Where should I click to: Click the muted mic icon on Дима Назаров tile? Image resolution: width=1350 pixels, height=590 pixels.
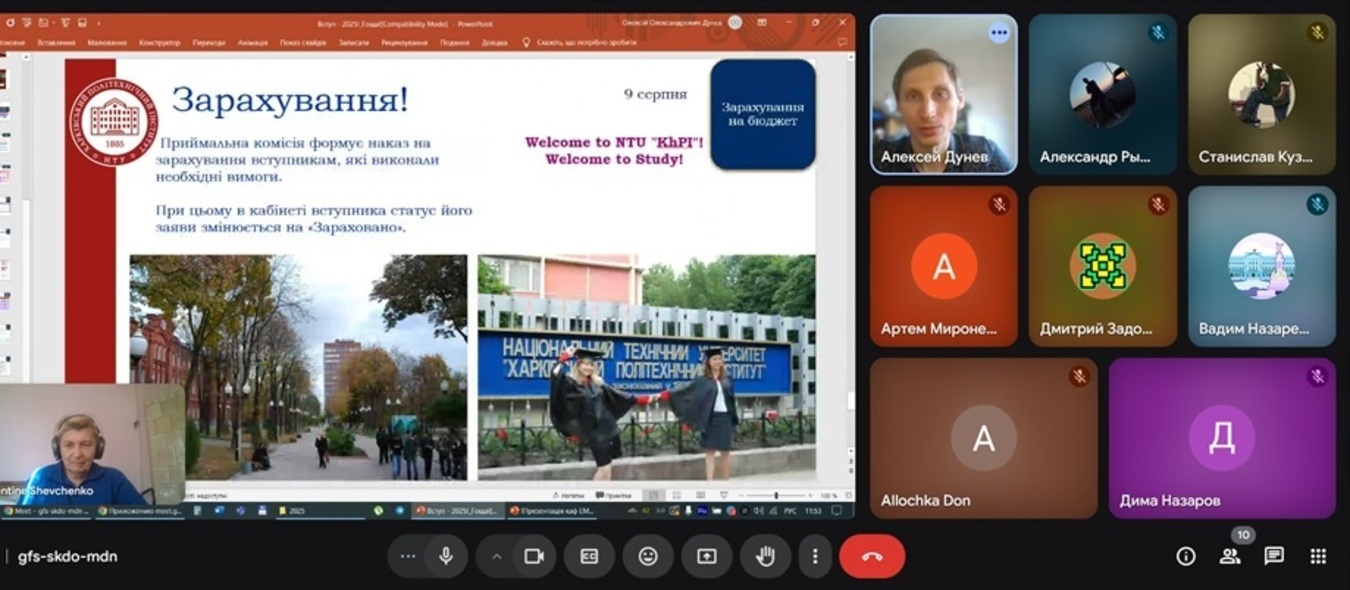click(x=1317, y=376)
